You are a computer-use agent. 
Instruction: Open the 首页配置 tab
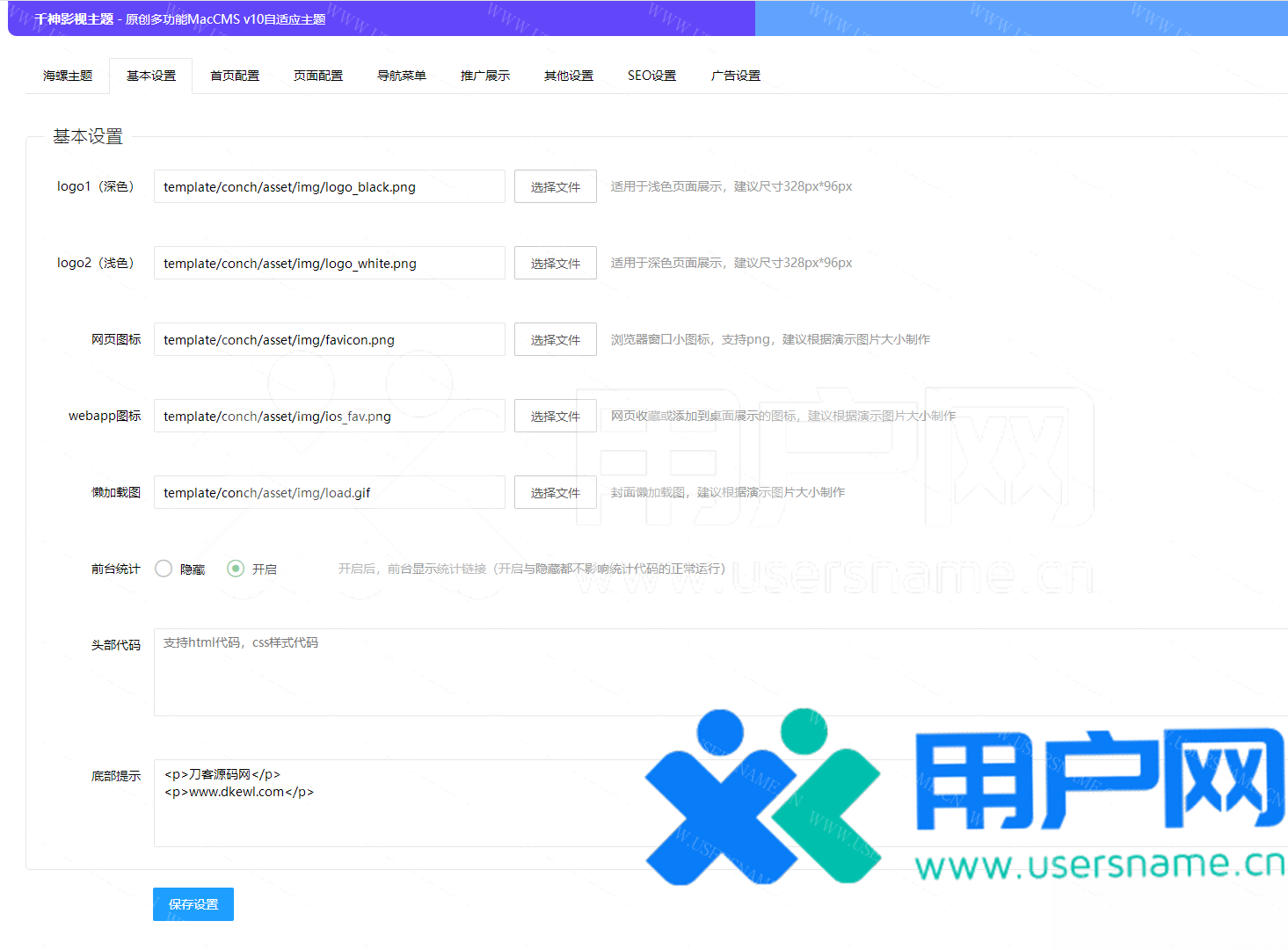tap(234, 76)
